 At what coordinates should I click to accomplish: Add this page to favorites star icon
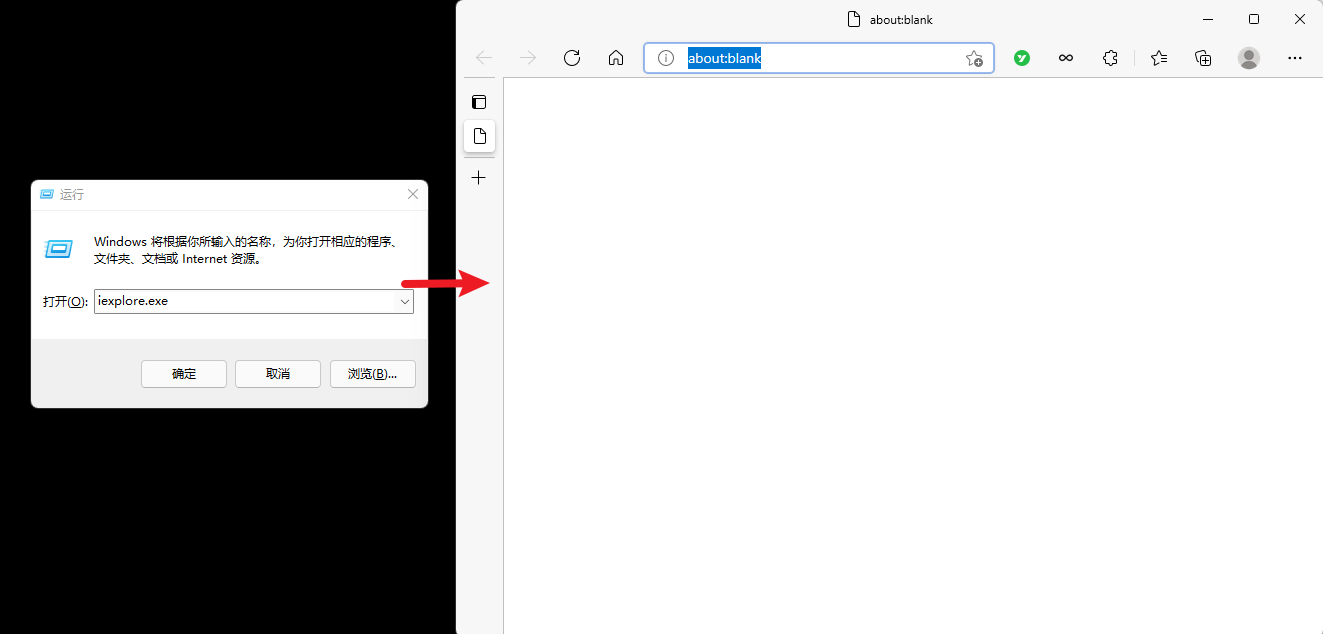973,59
